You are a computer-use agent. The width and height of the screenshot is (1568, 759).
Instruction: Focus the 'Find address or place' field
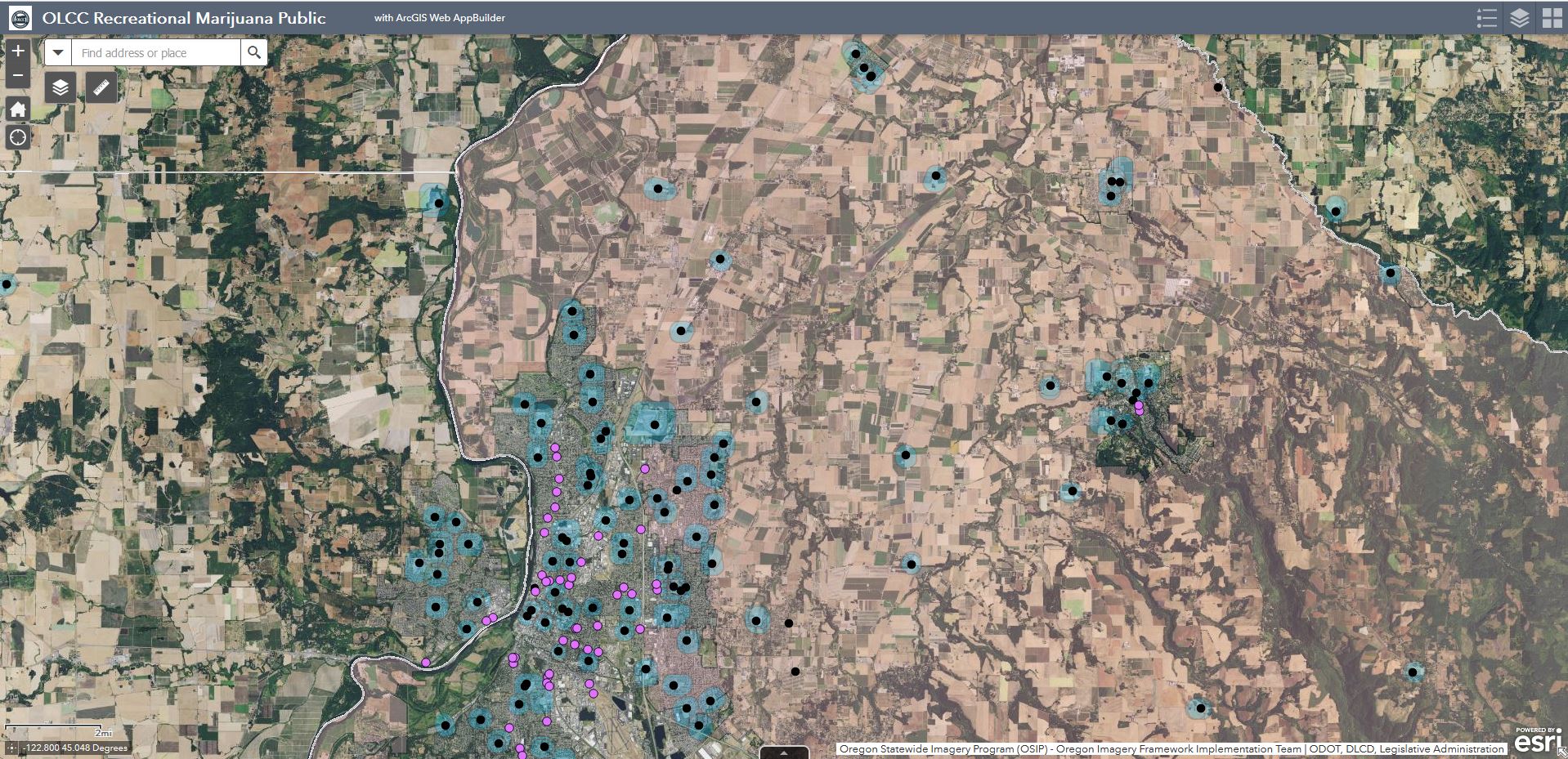[x=155, y=53]
